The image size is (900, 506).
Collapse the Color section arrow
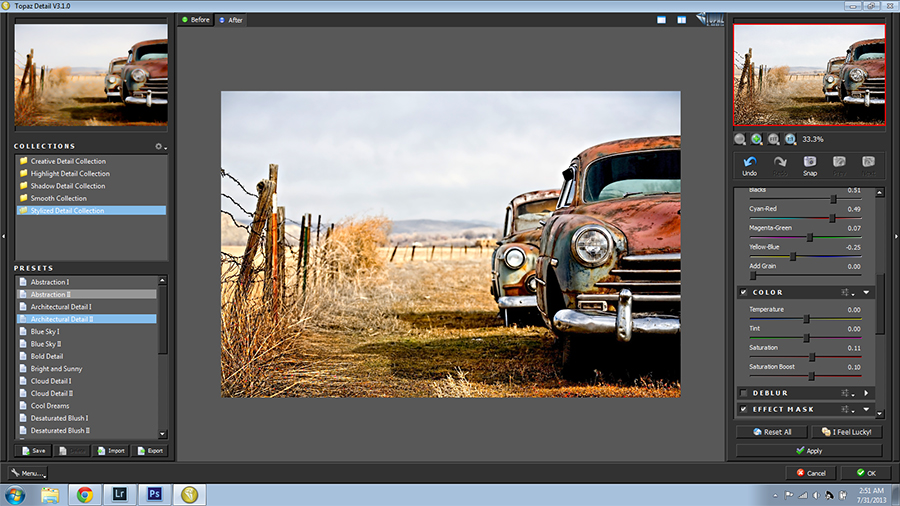[x=866, y=292]
